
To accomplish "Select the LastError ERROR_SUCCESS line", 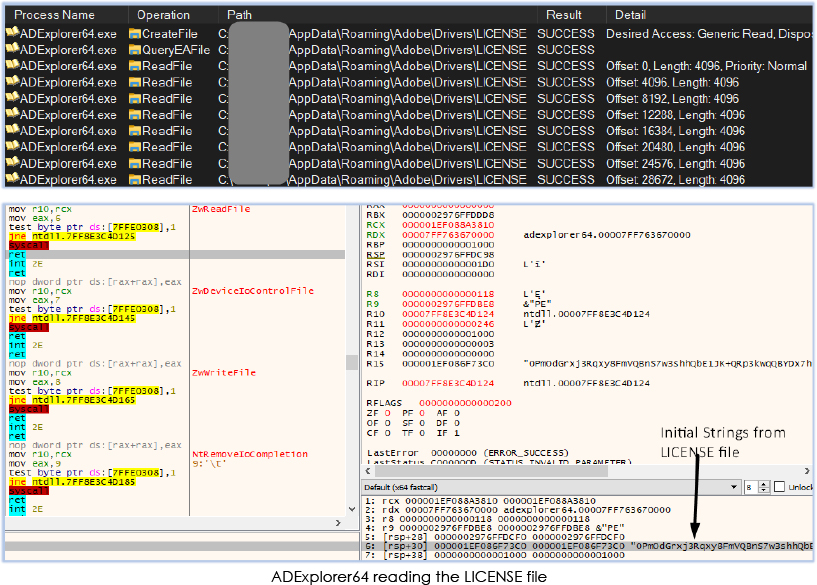I will point(468,453).
